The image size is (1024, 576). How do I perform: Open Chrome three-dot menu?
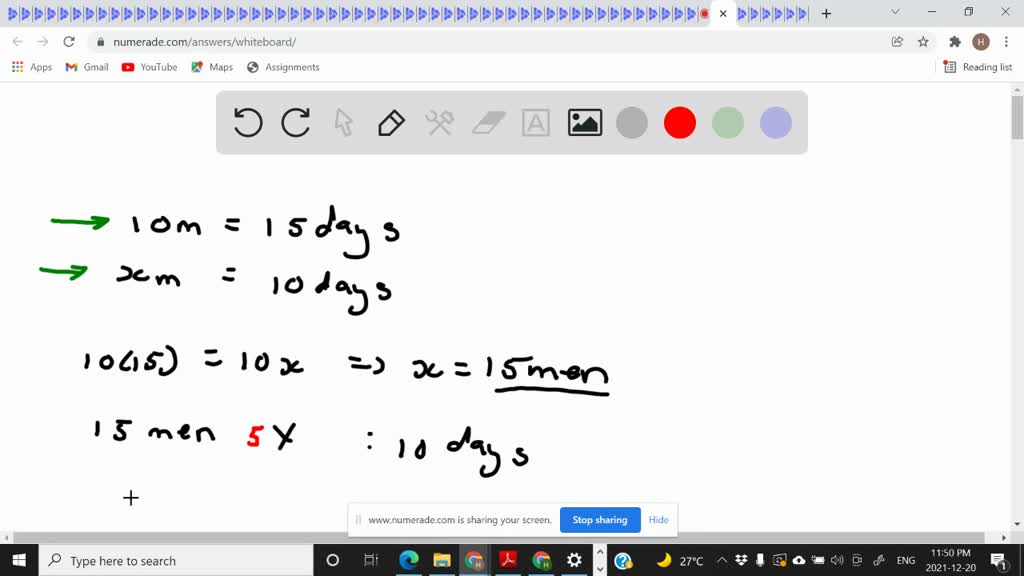[1006, 42]
